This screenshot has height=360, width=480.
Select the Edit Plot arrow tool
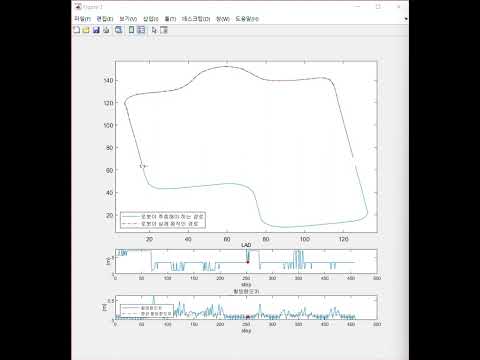[154, 30]
